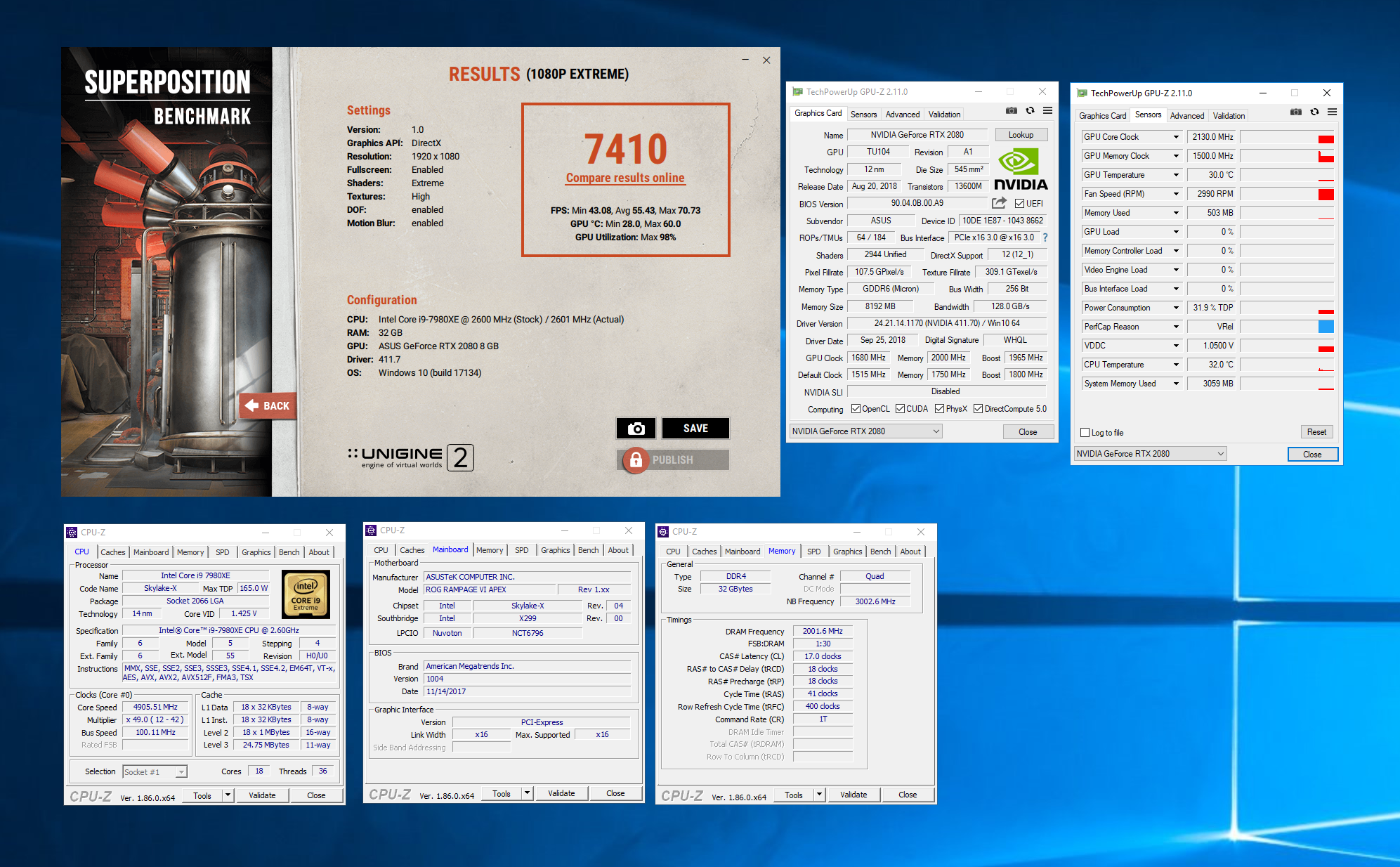Click the GPU-Z title bar icon of Sensors window
The image size is (1400, 867).
(x=1082, y=93)
